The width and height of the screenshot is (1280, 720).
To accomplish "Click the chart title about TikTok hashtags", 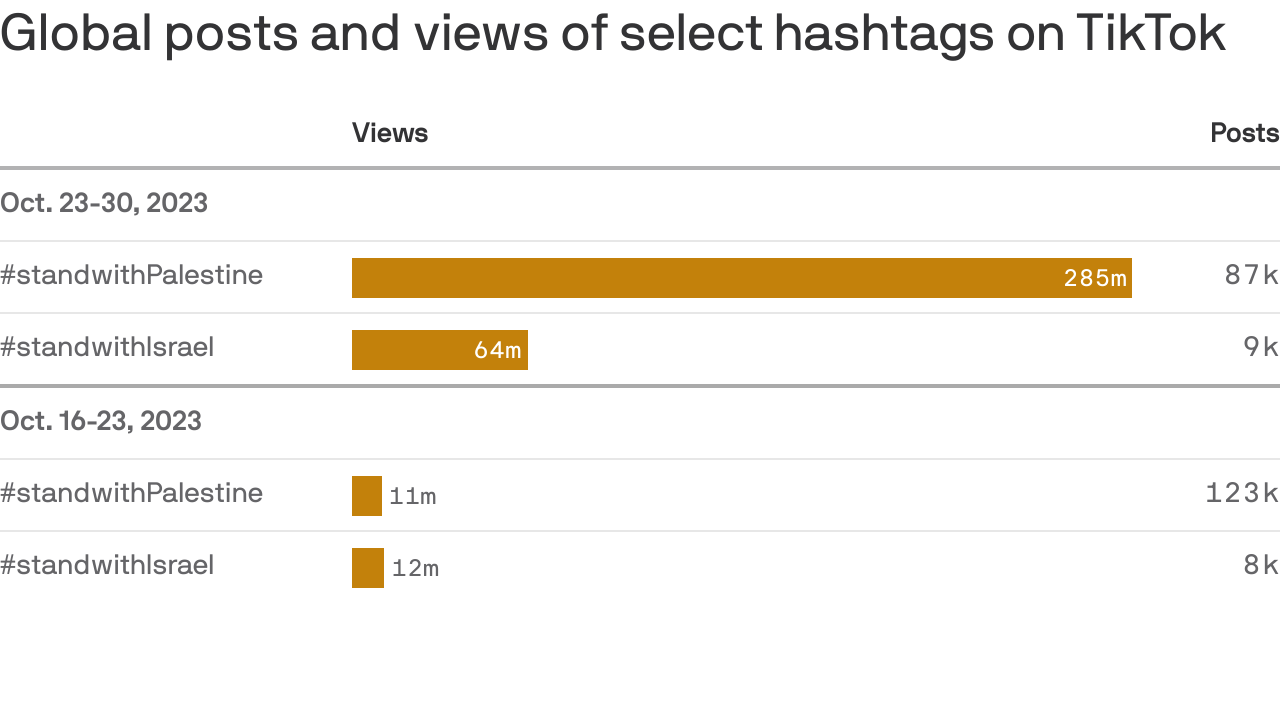I will click(x=612, y=32).
